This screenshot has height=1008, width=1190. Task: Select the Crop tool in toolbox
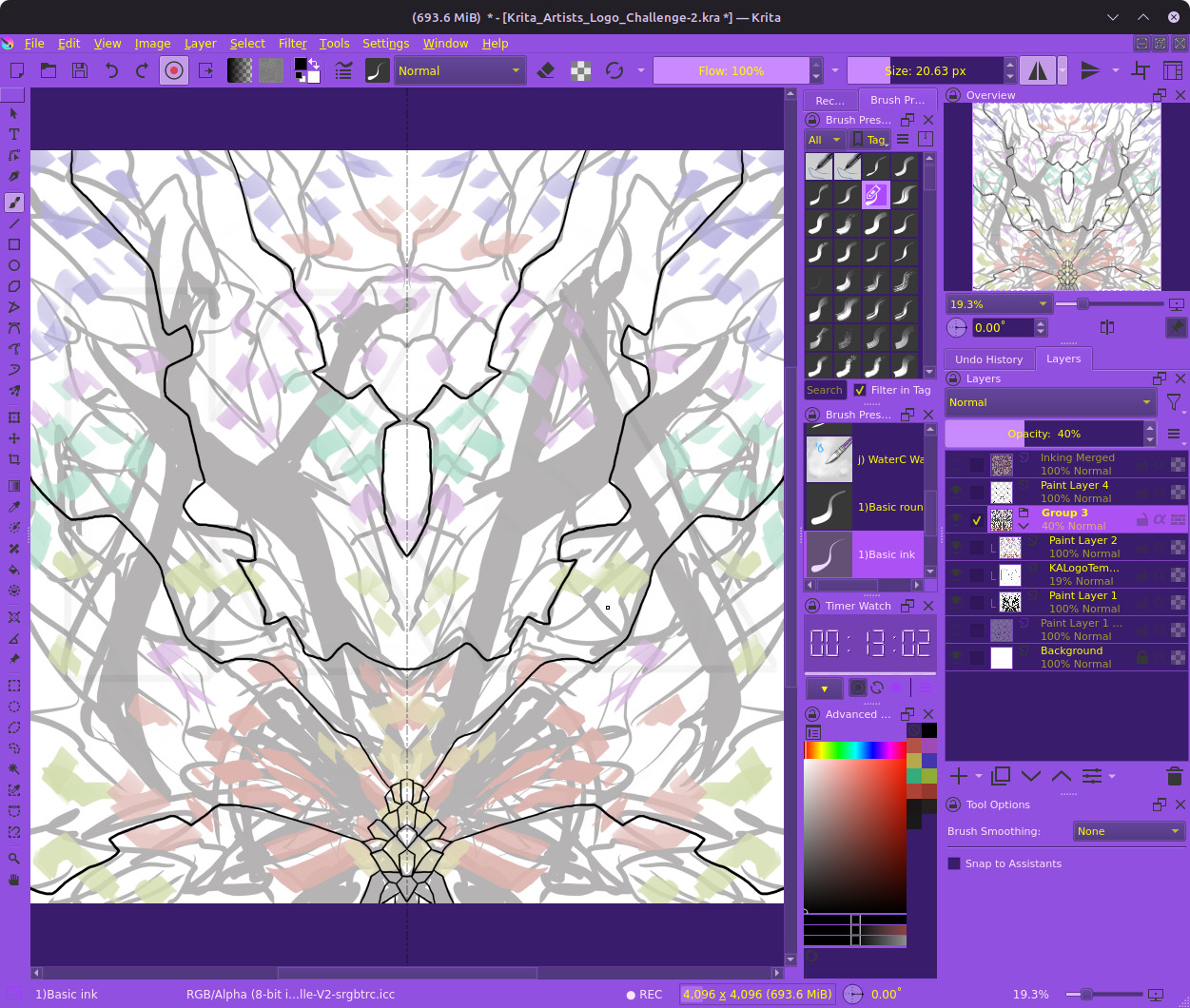[14, 459]
